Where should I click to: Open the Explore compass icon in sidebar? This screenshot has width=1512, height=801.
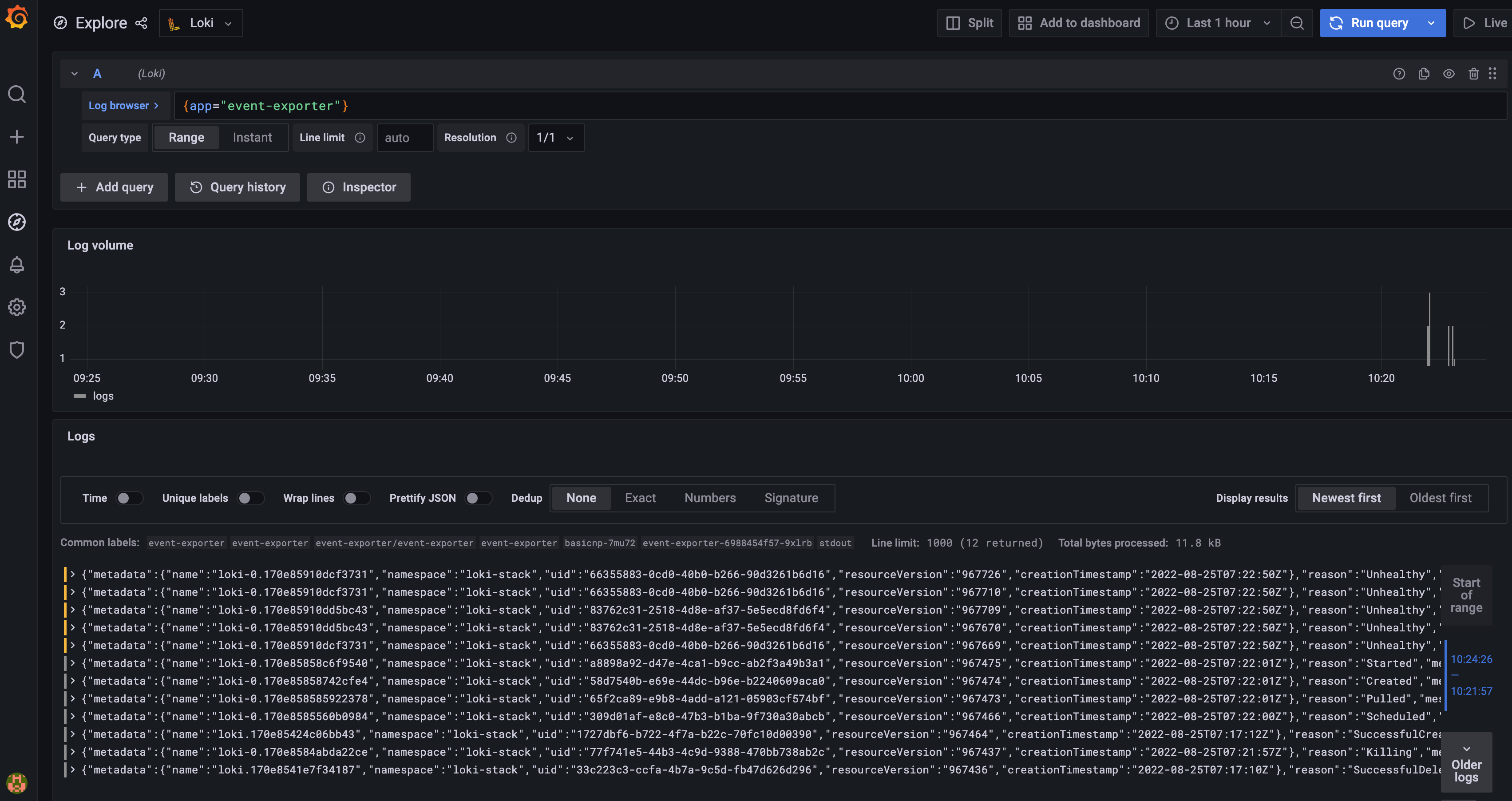(x=16, y=222)
